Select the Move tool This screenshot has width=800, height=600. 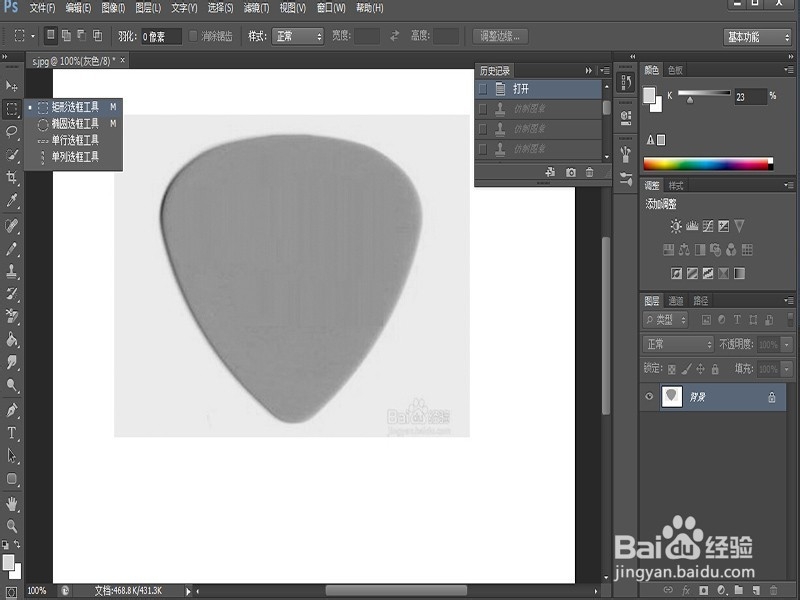point(12,85)
